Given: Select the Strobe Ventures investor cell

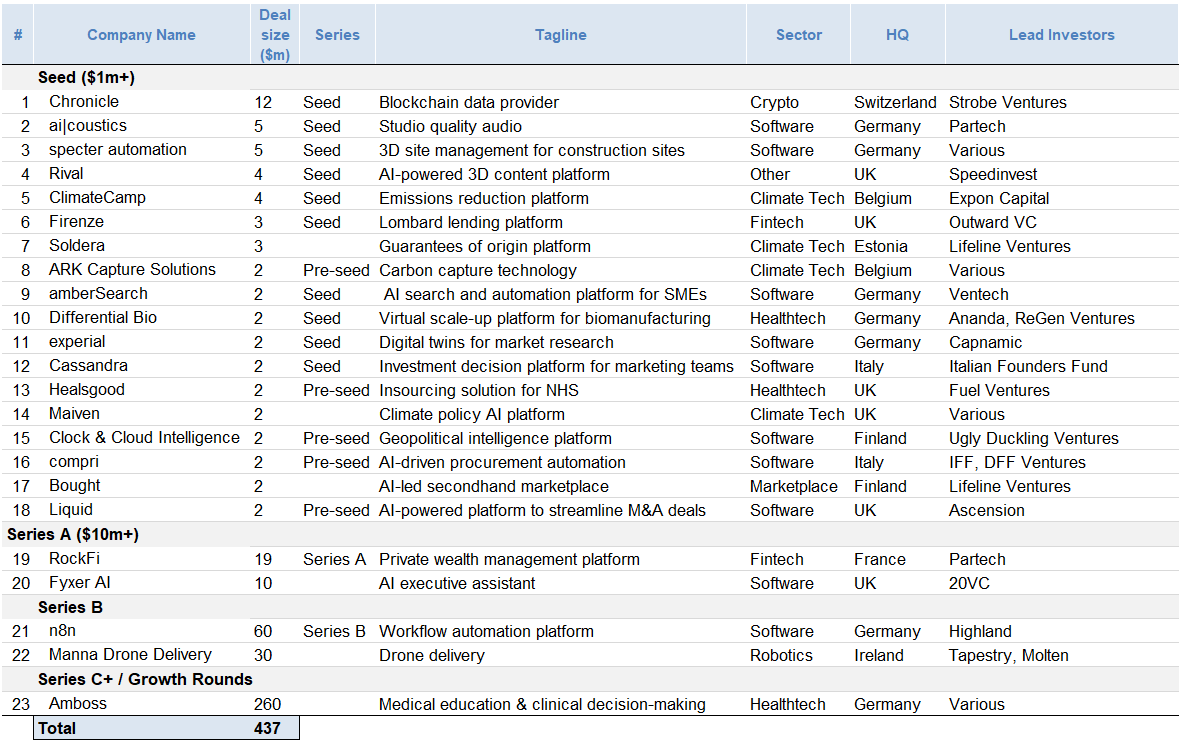Looking at the screenshot, I should [1007, 102].
